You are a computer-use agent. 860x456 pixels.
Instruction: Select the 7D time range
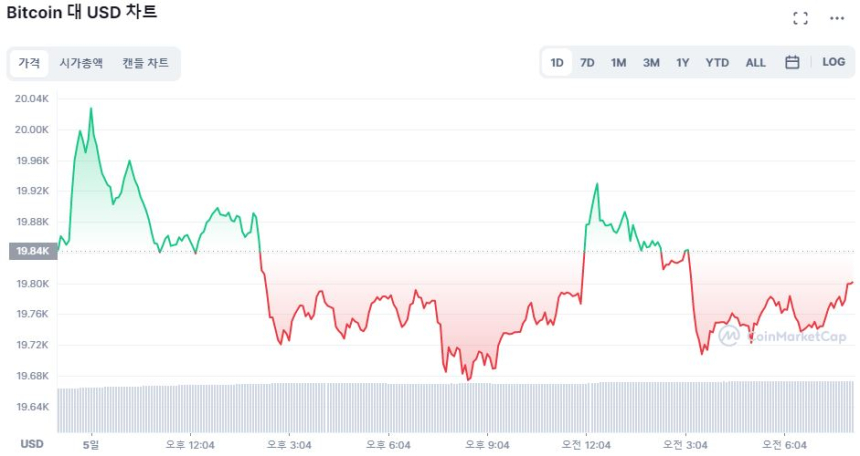587,62
